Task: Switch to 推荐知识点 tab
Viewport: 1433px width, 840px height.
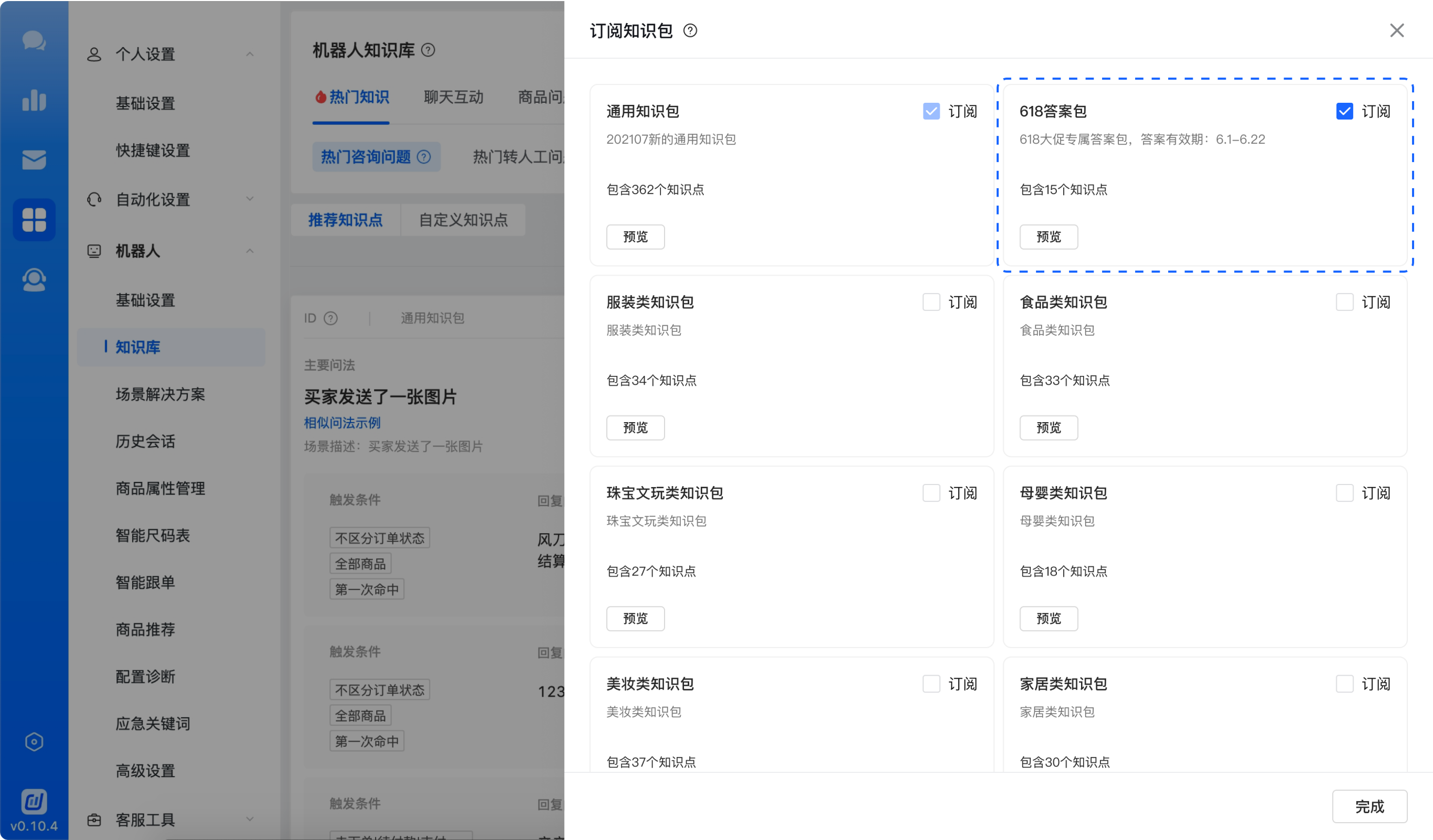Action: [x=345, y=220]
